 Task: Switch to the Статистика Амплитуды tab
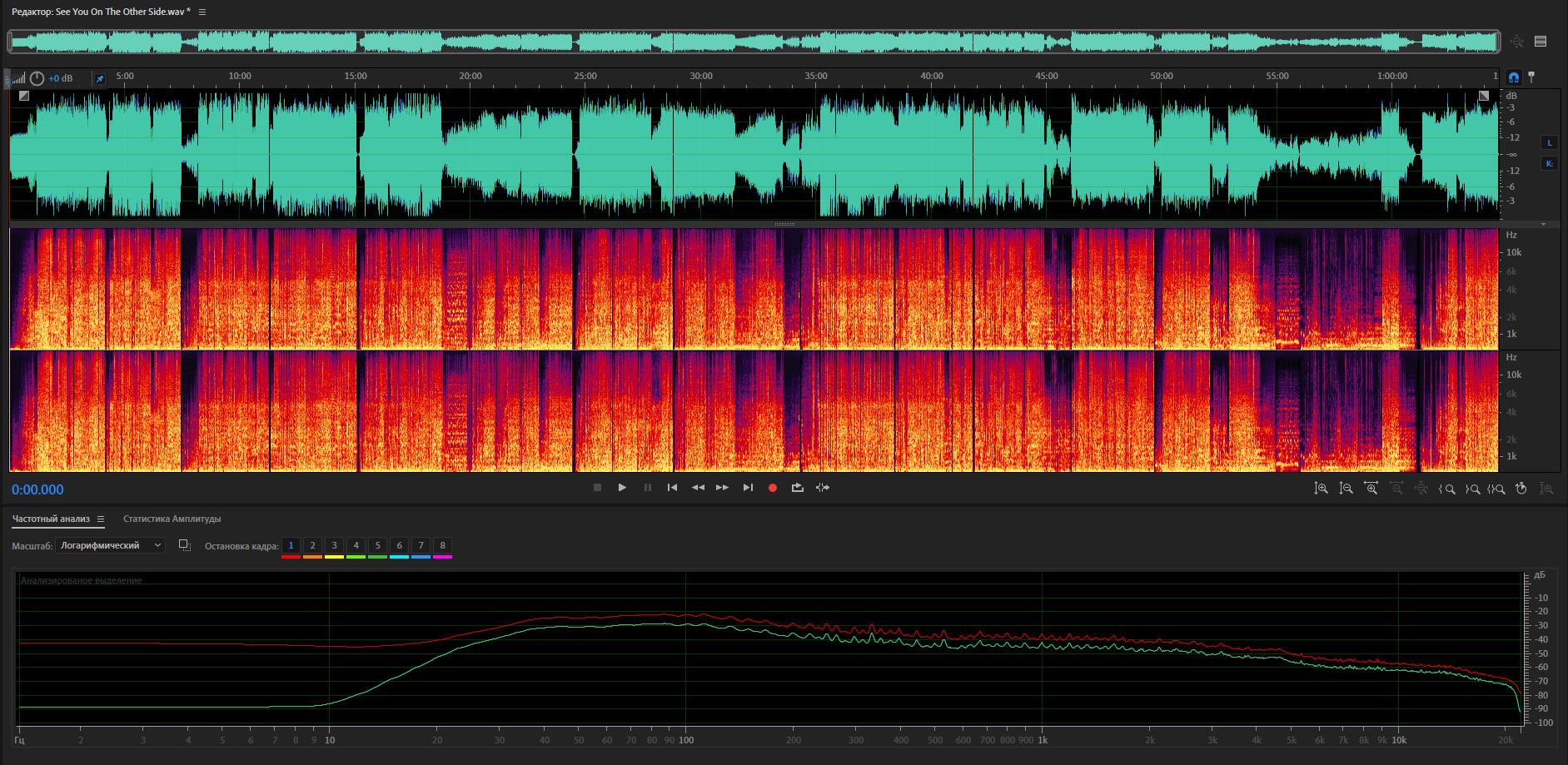point(172,519)
